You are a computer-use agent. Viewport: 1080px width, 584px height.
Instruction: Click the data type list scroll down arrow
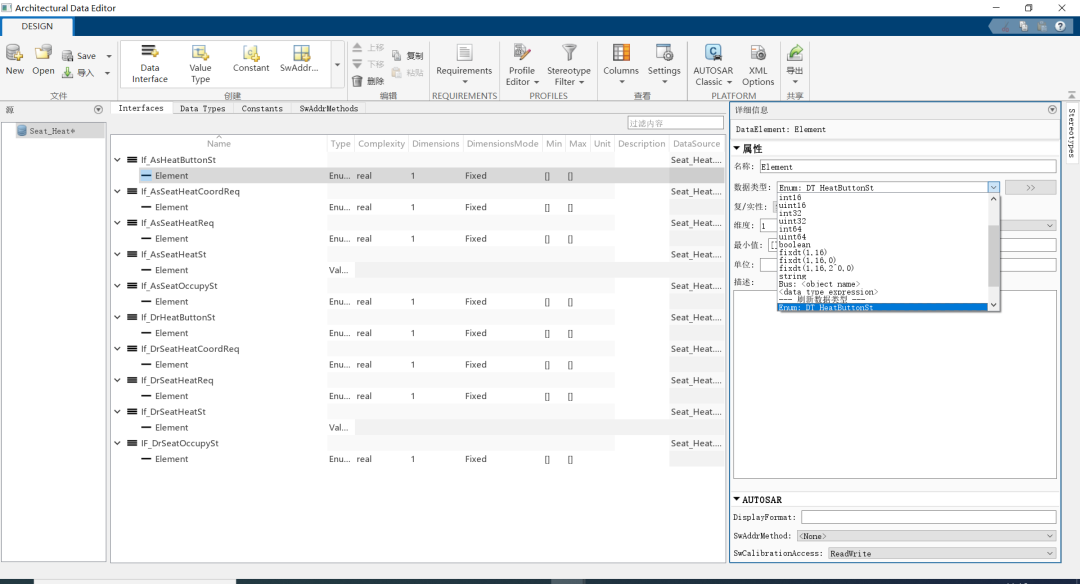pos(993,305)
